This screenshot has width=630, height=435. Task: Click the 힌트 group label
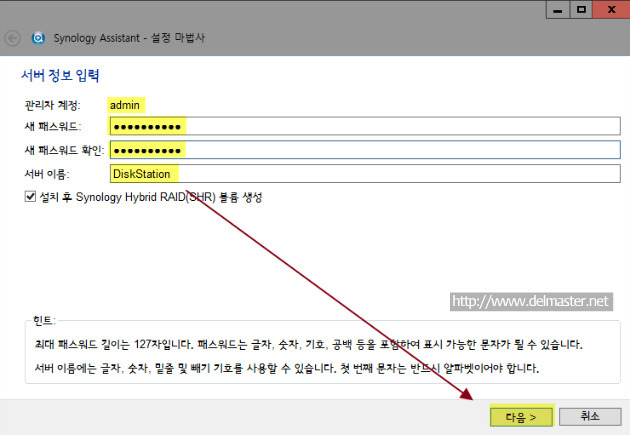pos(44,321)
